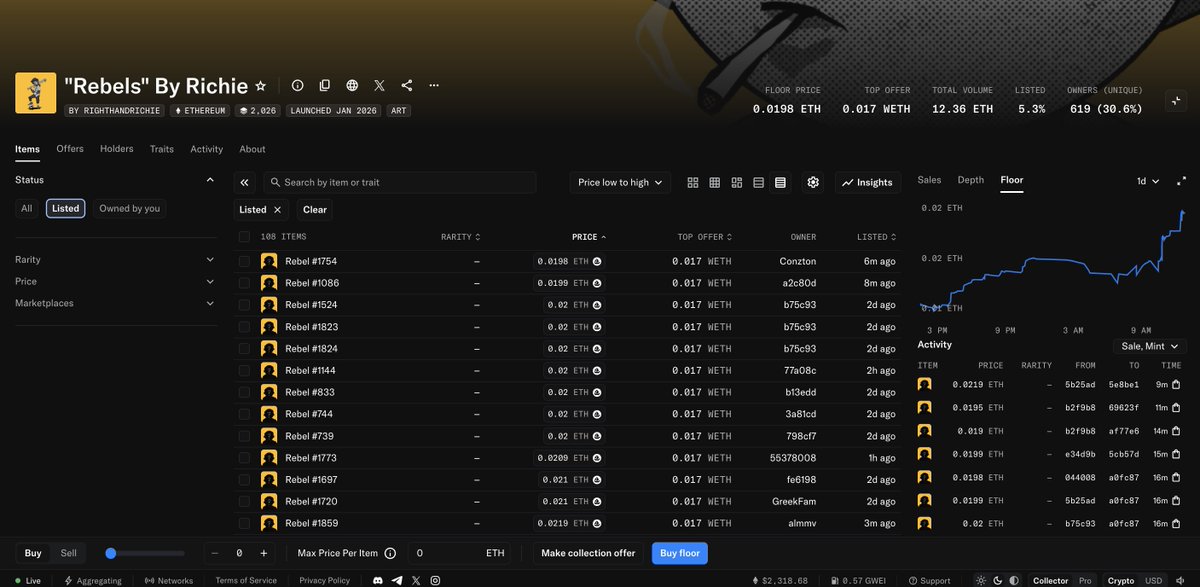
Task: Decrease item count with minus button
Action: 217,553
